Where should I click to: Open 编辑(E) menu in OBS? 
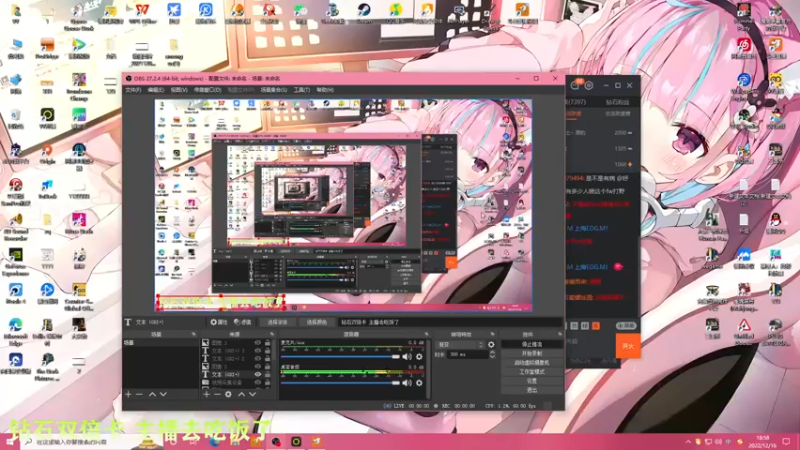click(156, 90)
